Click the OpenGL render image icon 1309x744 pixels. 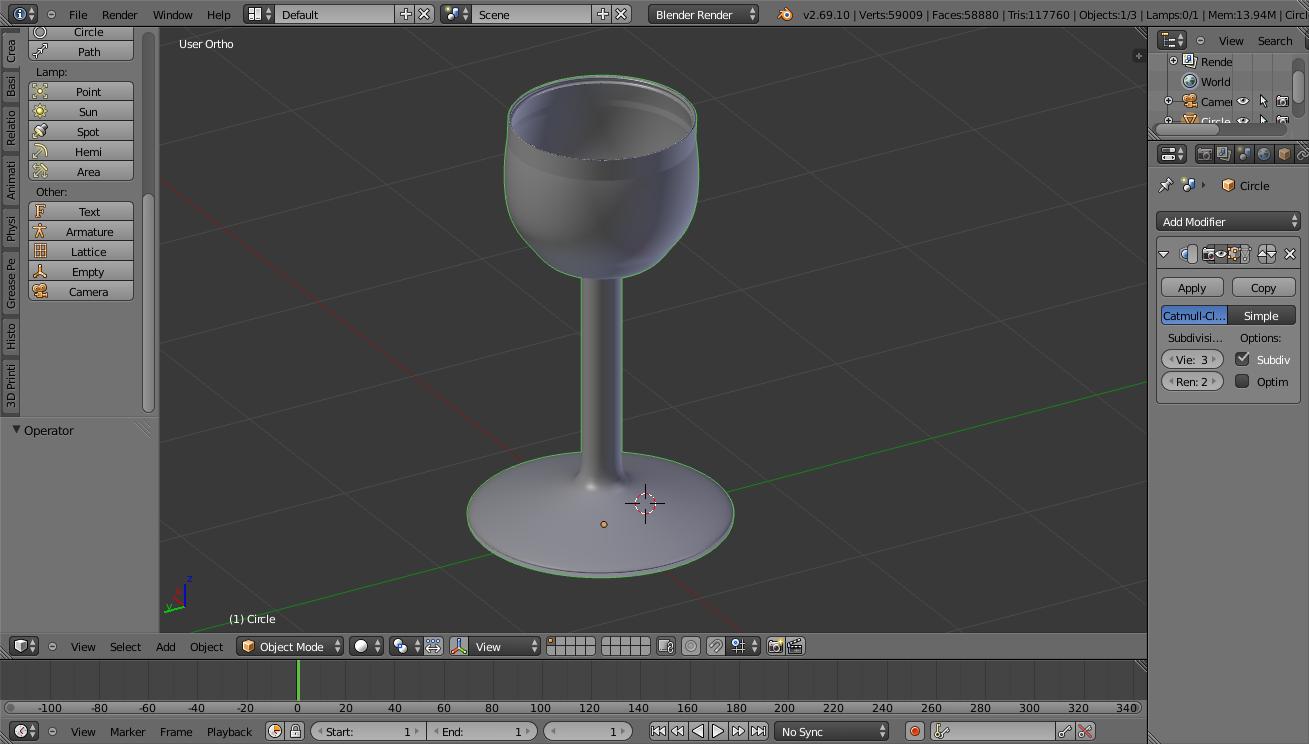775,647
